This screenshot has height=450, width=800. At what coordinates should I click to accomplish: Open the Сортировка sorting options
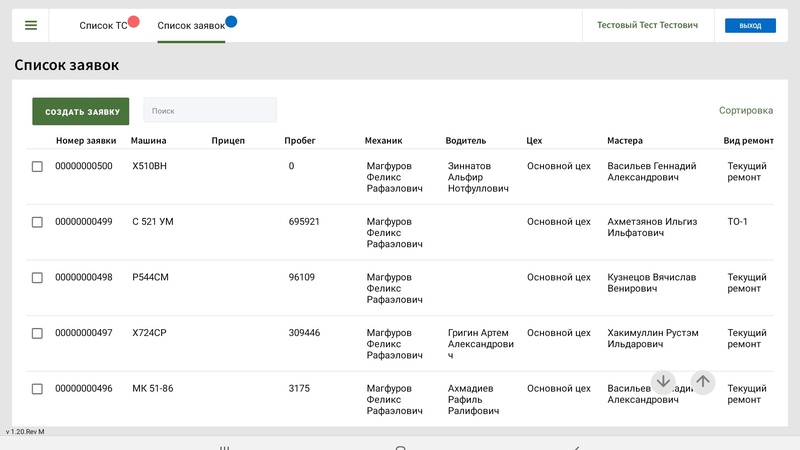click(x=746, y=111)
